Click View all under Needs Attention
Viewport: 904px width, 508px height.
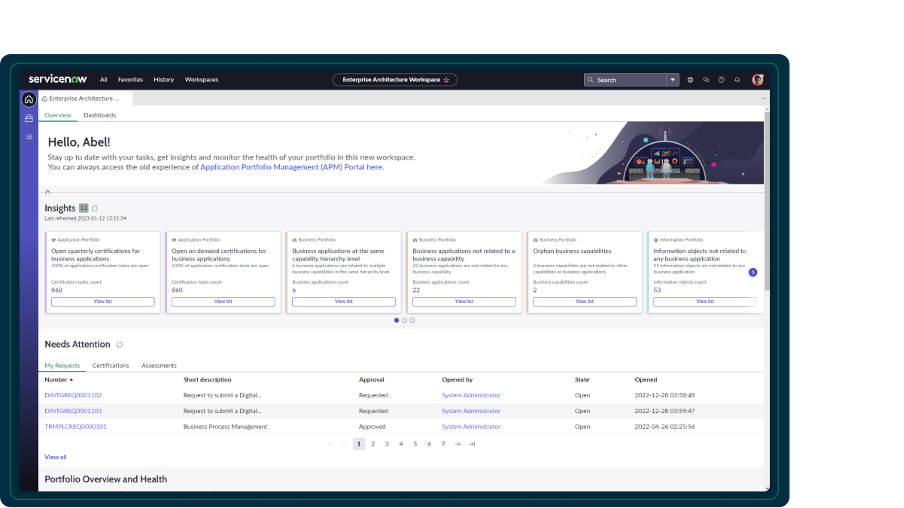55,457
